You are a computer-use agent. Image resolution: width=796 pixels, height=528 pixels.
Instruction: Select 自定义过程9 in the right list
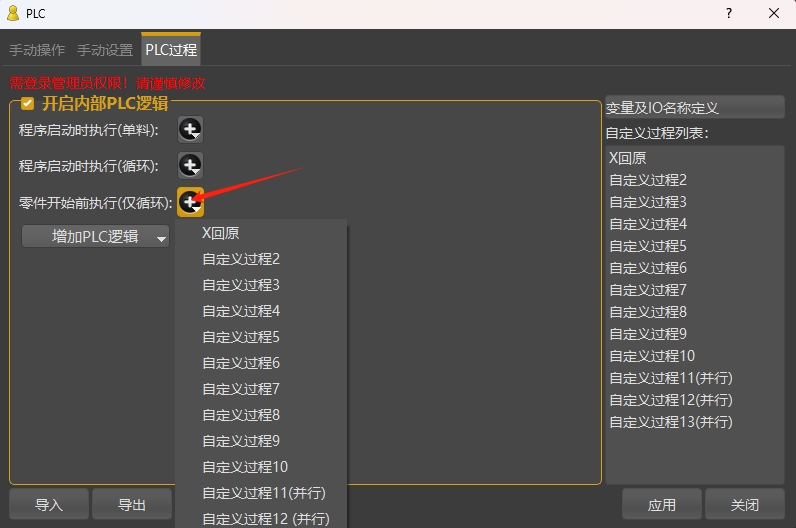tap(694, 334)
